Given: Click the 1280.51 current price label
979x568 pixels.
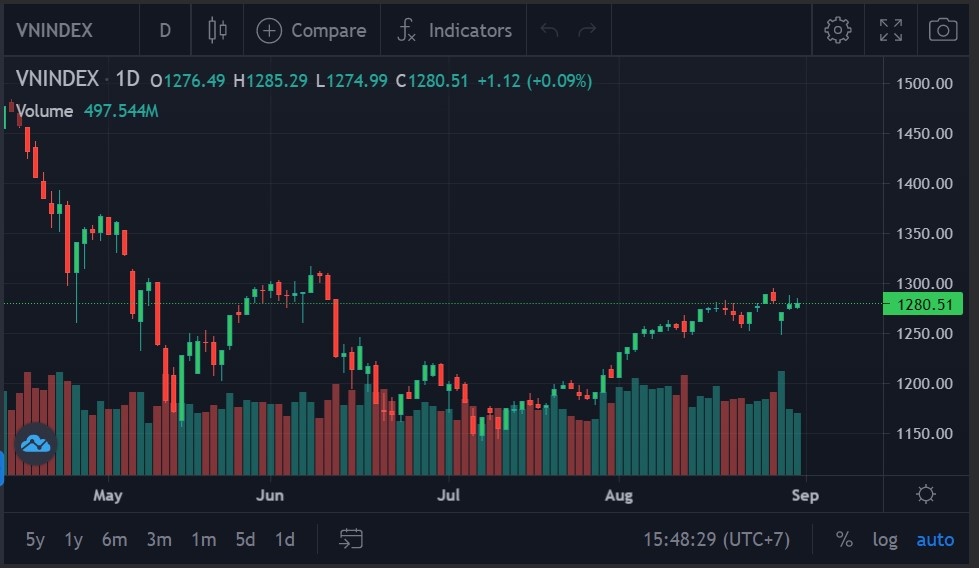Looking at the screenshot, I should [x=922, y=303].
